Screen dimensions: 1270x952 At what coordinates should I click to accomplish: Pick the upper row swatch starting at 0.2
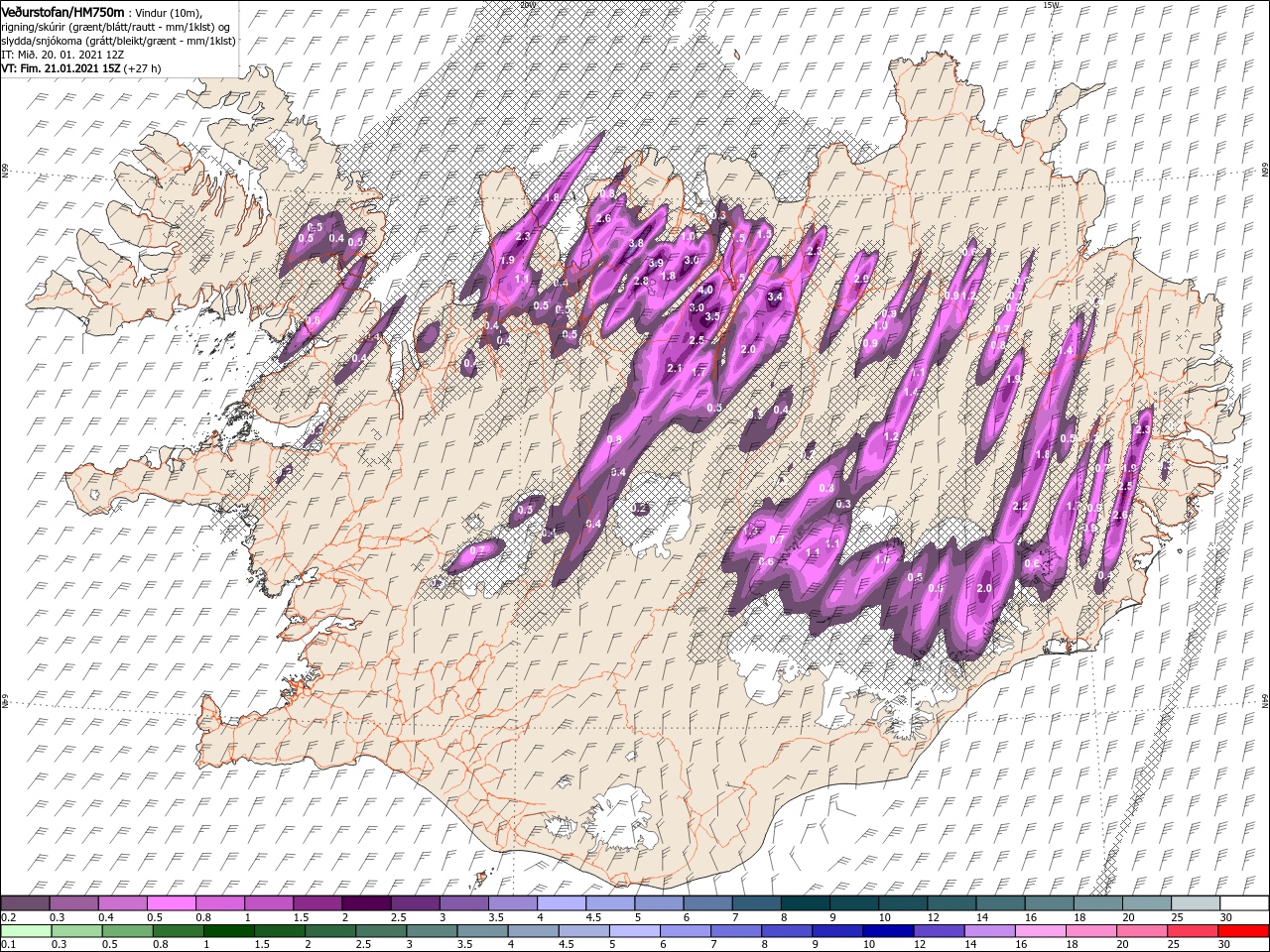point(25,903)
